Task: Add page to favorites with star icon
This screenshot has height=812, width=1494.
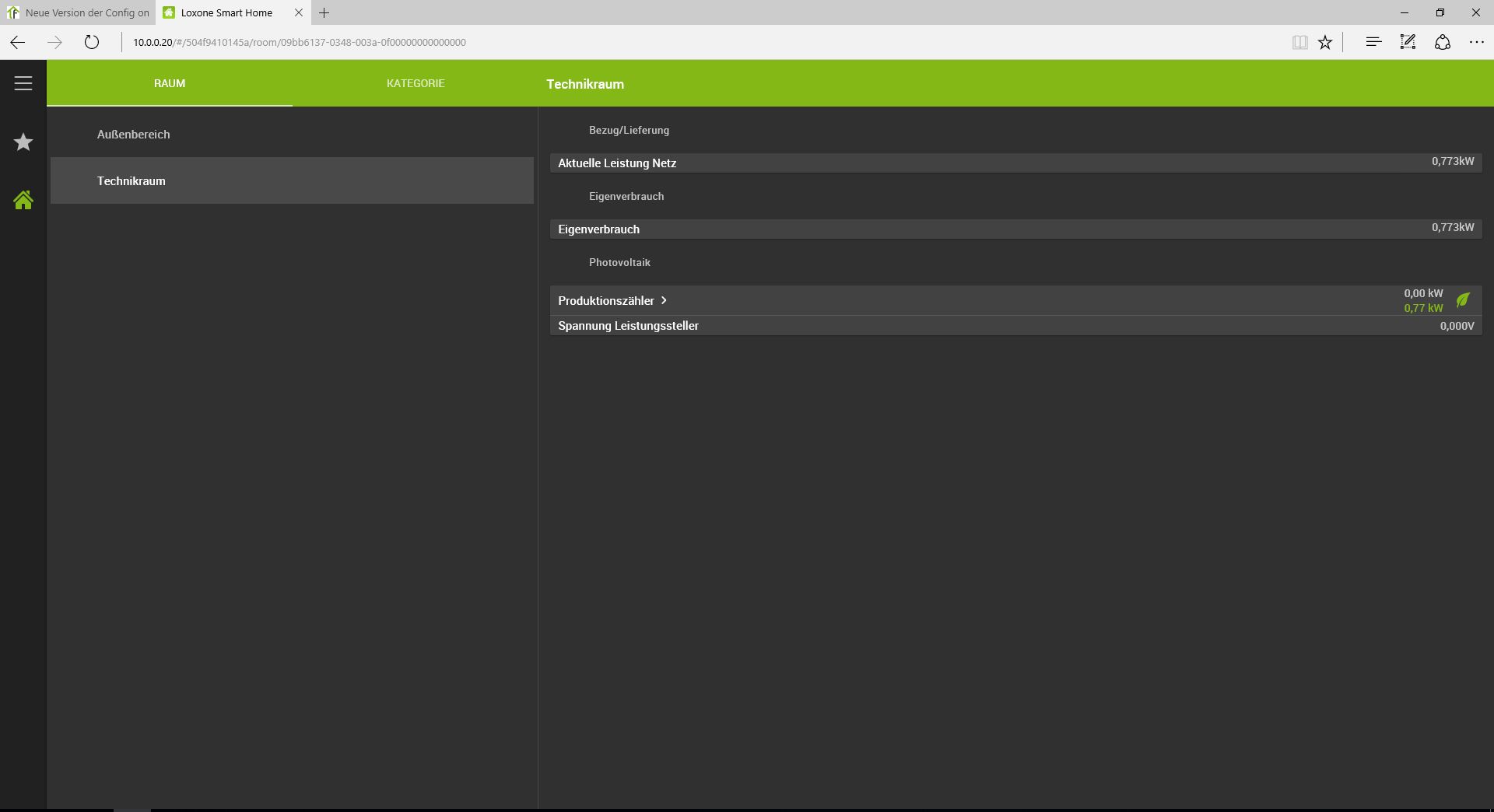Action: coord(1325,42)
